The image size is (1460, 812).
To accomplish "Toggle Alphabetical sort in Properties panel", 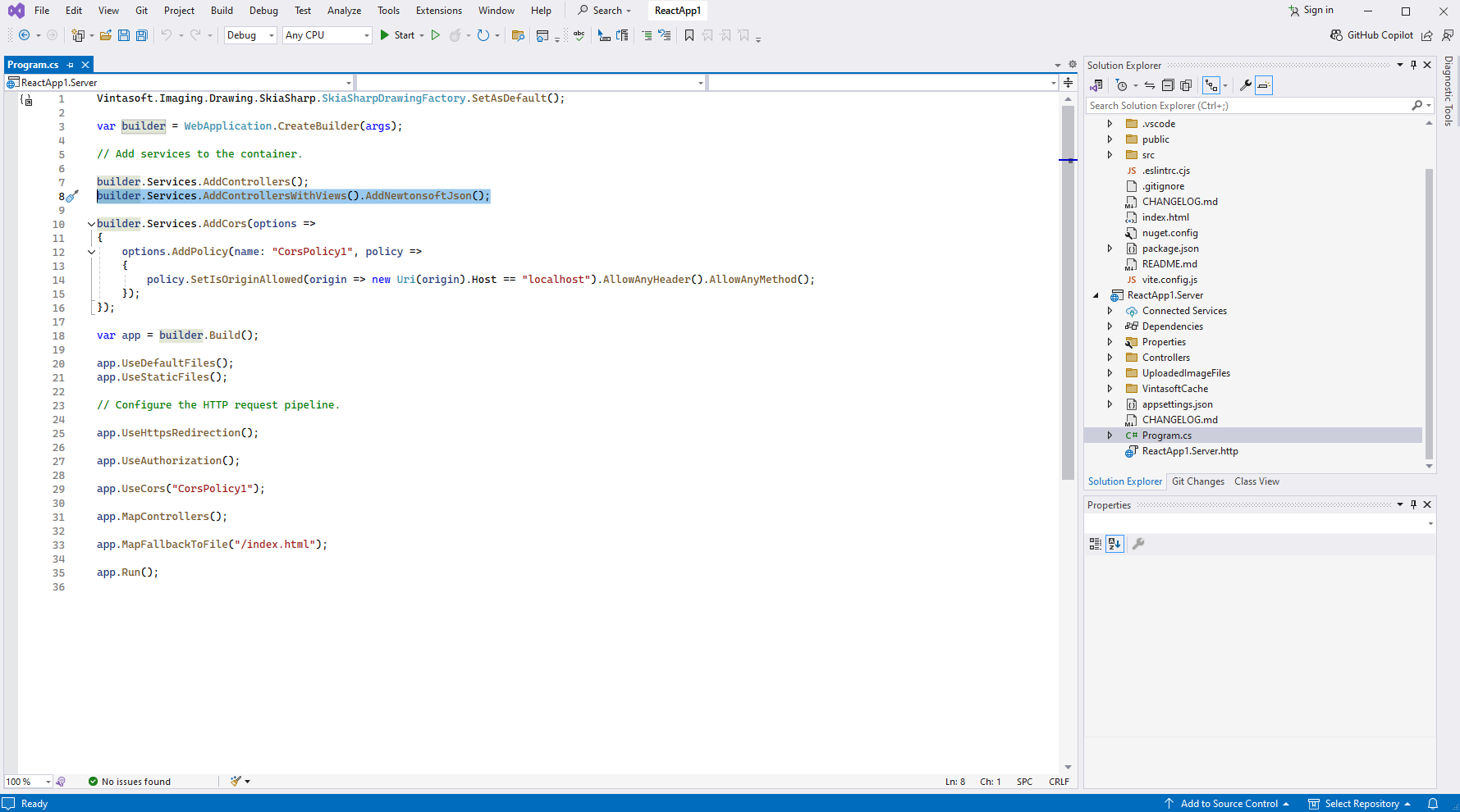I will tap(1114, 544).
